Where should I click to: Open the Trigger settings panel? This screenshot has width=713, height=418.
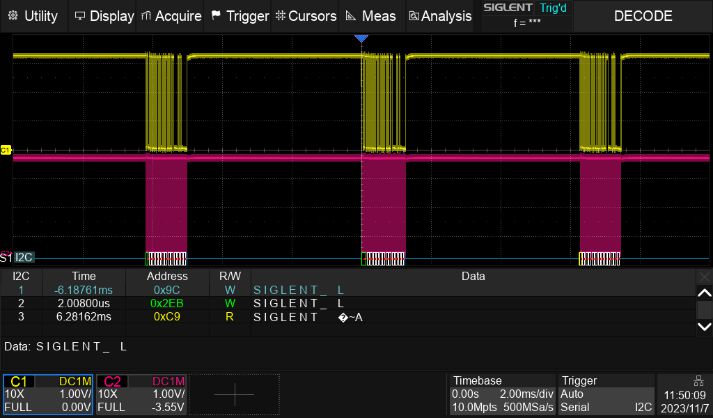(606, 394)
